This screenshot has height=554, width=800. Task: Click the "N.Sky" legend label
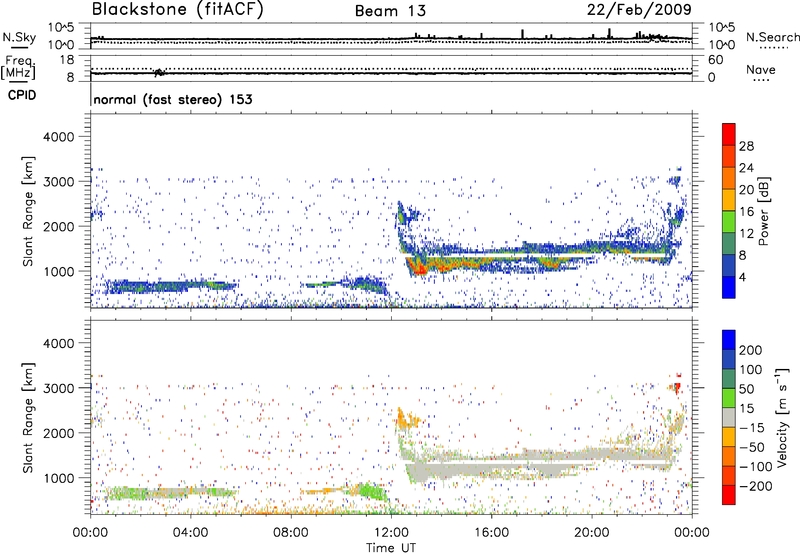tap(19, 37)
